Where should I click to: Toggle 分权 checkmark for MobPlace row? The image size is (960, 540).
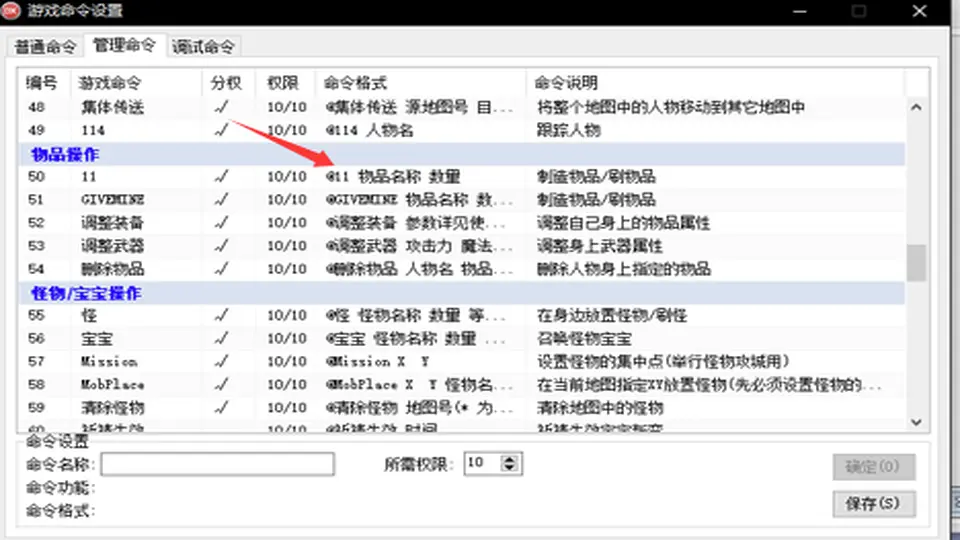point(222,384)
